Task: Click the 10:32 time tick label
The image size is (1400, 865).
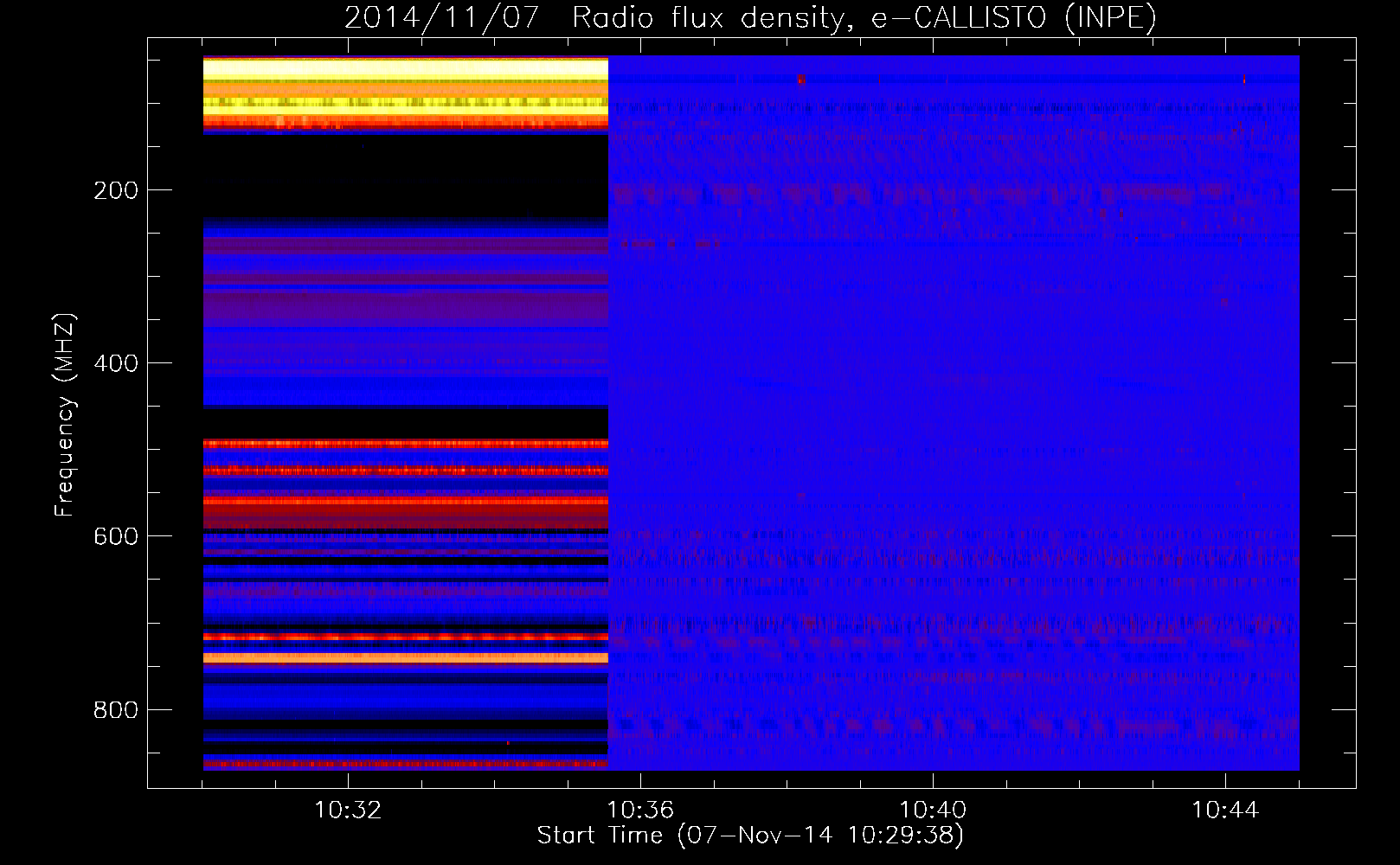Action: coord(348,810)
